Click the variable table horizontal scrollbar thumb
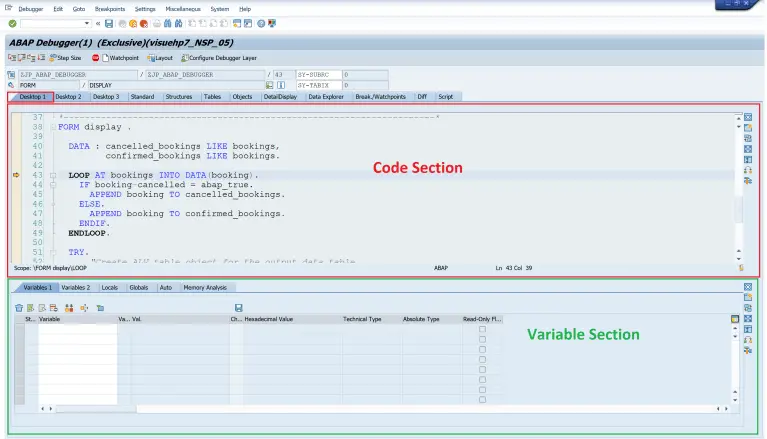This screenshot has width=767, height=439. [95, 409]
